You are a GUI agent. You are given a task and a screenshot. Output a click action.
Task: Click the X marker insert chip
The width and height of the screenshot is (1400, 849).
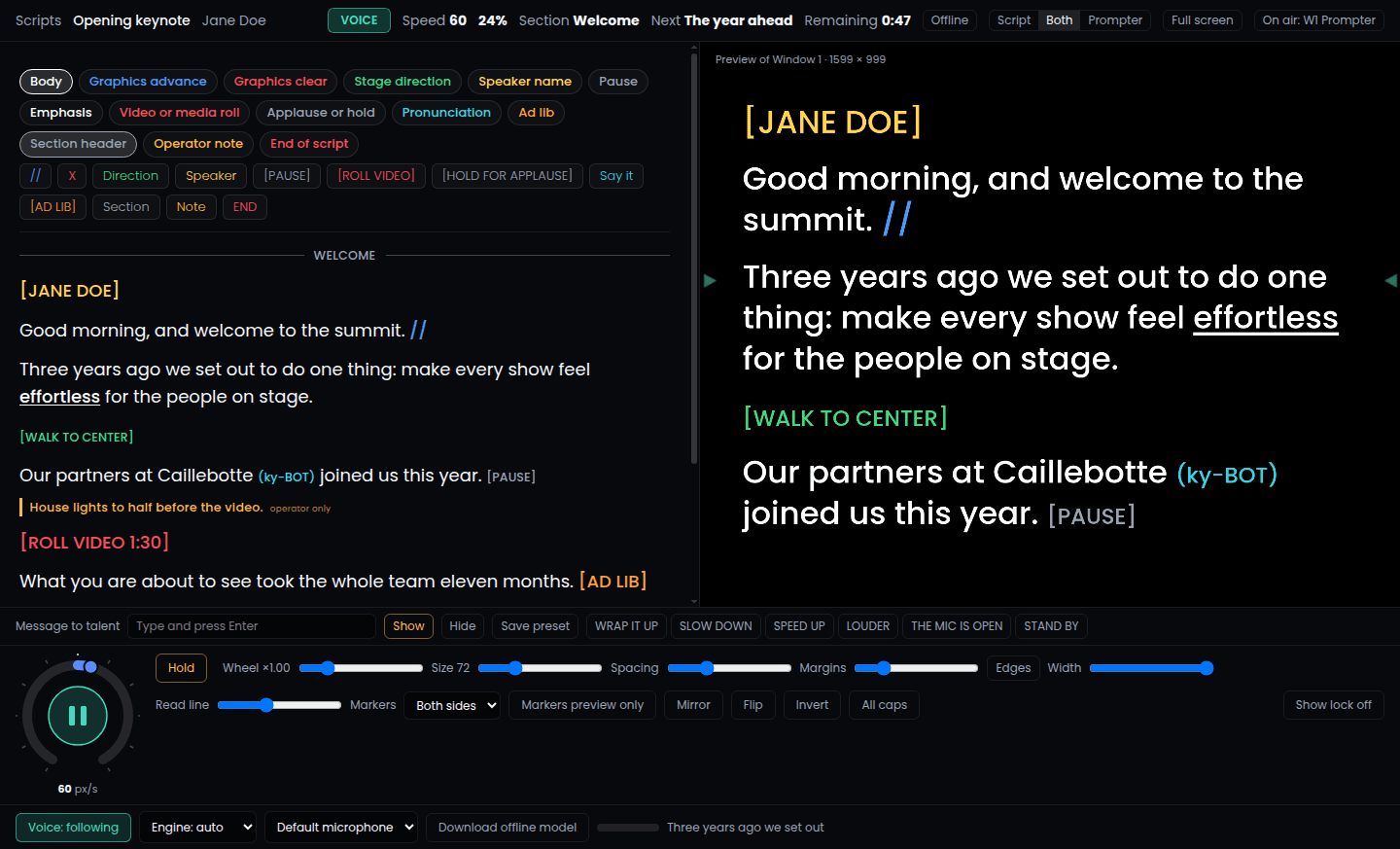click(x=72, y=176)
